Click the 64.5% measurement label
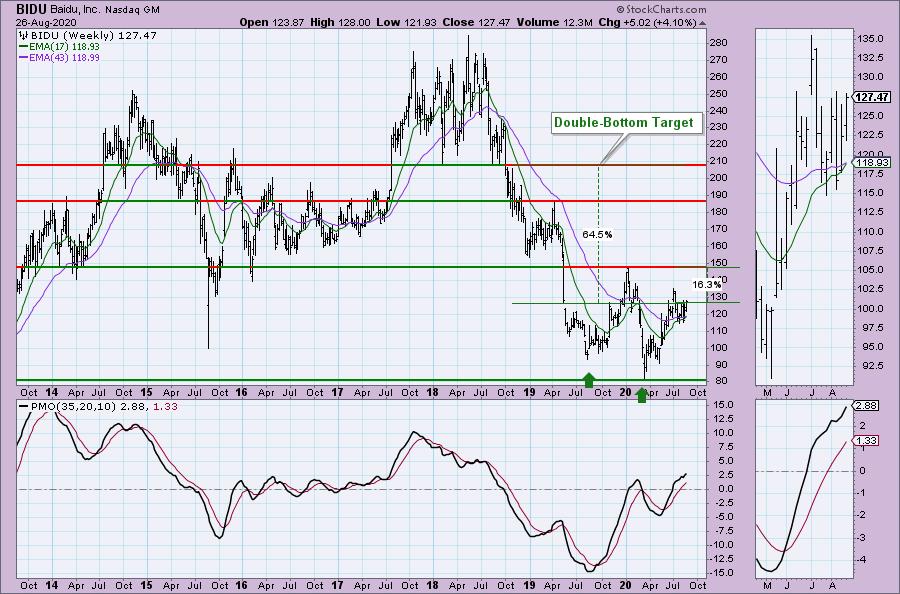The image size is (900, 594). click(597, 234)
